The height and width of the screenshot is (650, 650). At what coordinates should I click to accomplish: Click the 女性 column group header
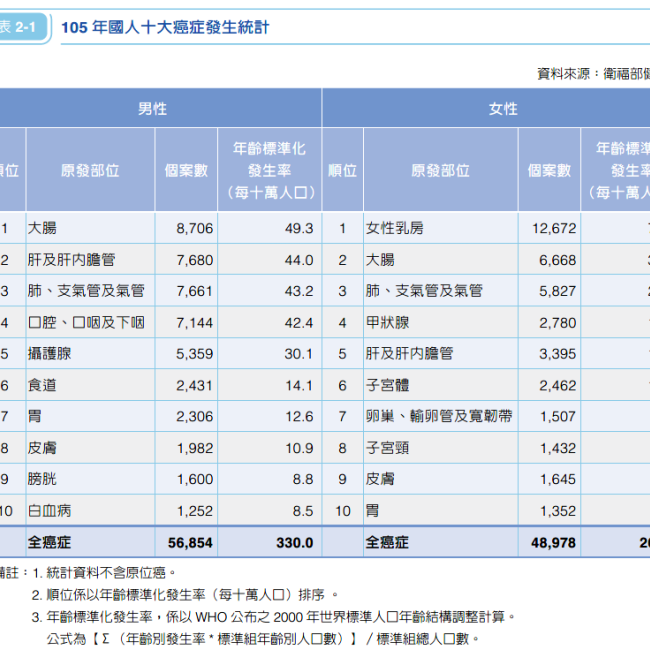click(503, 109)
